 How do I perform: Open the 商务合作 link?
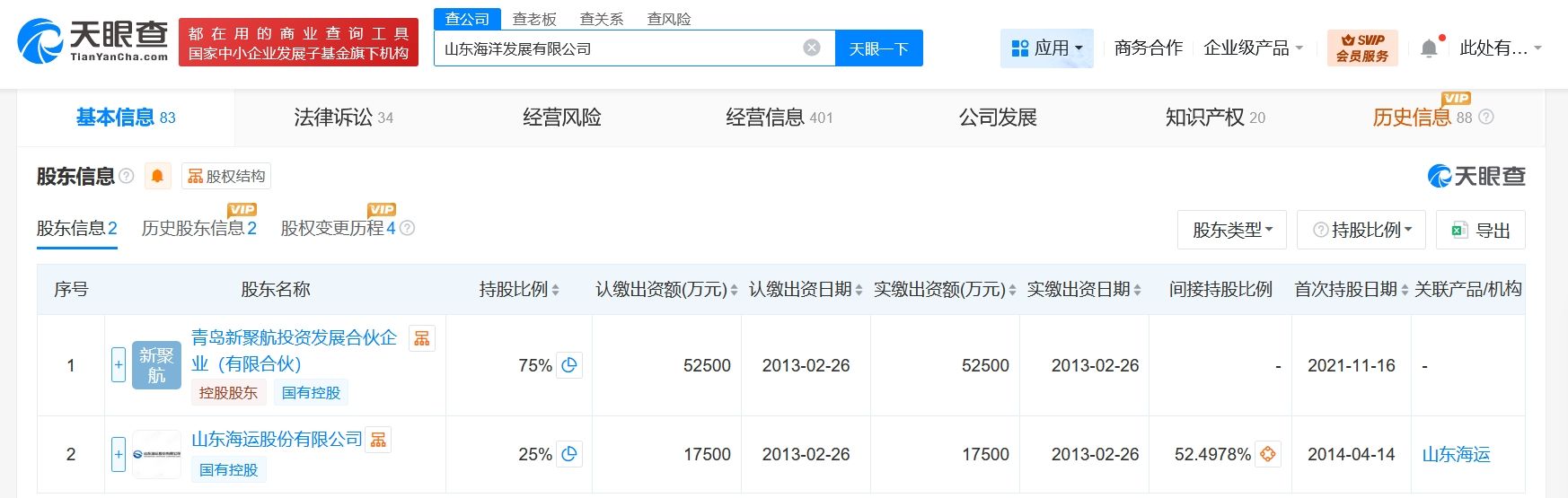click(x=1149, y=48)
